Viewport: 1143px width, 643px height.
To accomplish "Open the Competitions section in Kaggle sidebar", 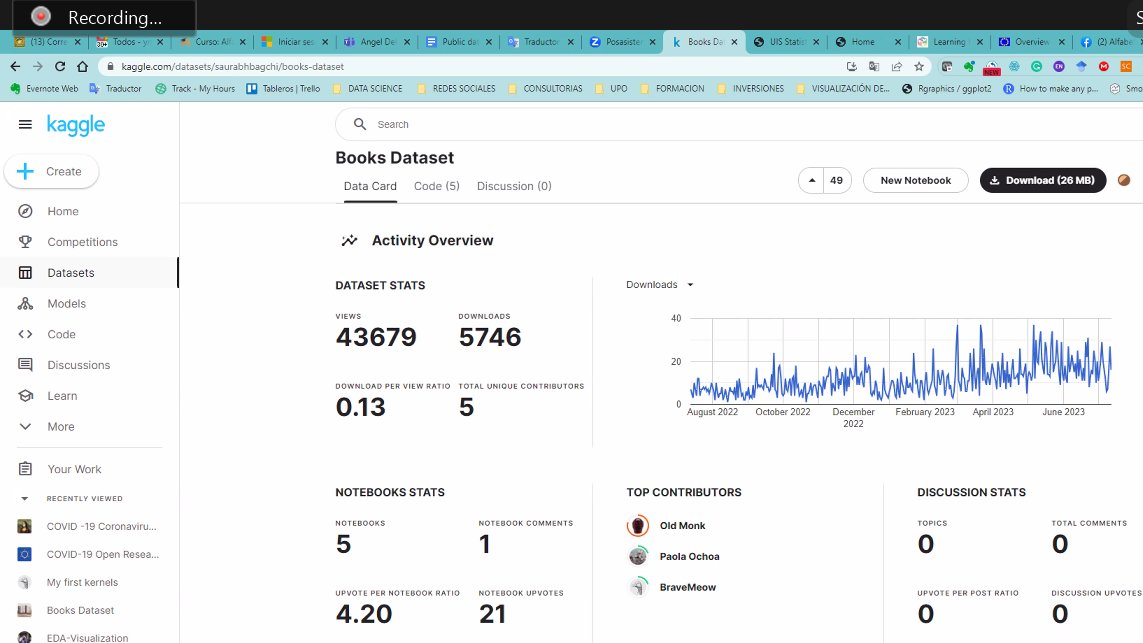I will pos(83,241).
